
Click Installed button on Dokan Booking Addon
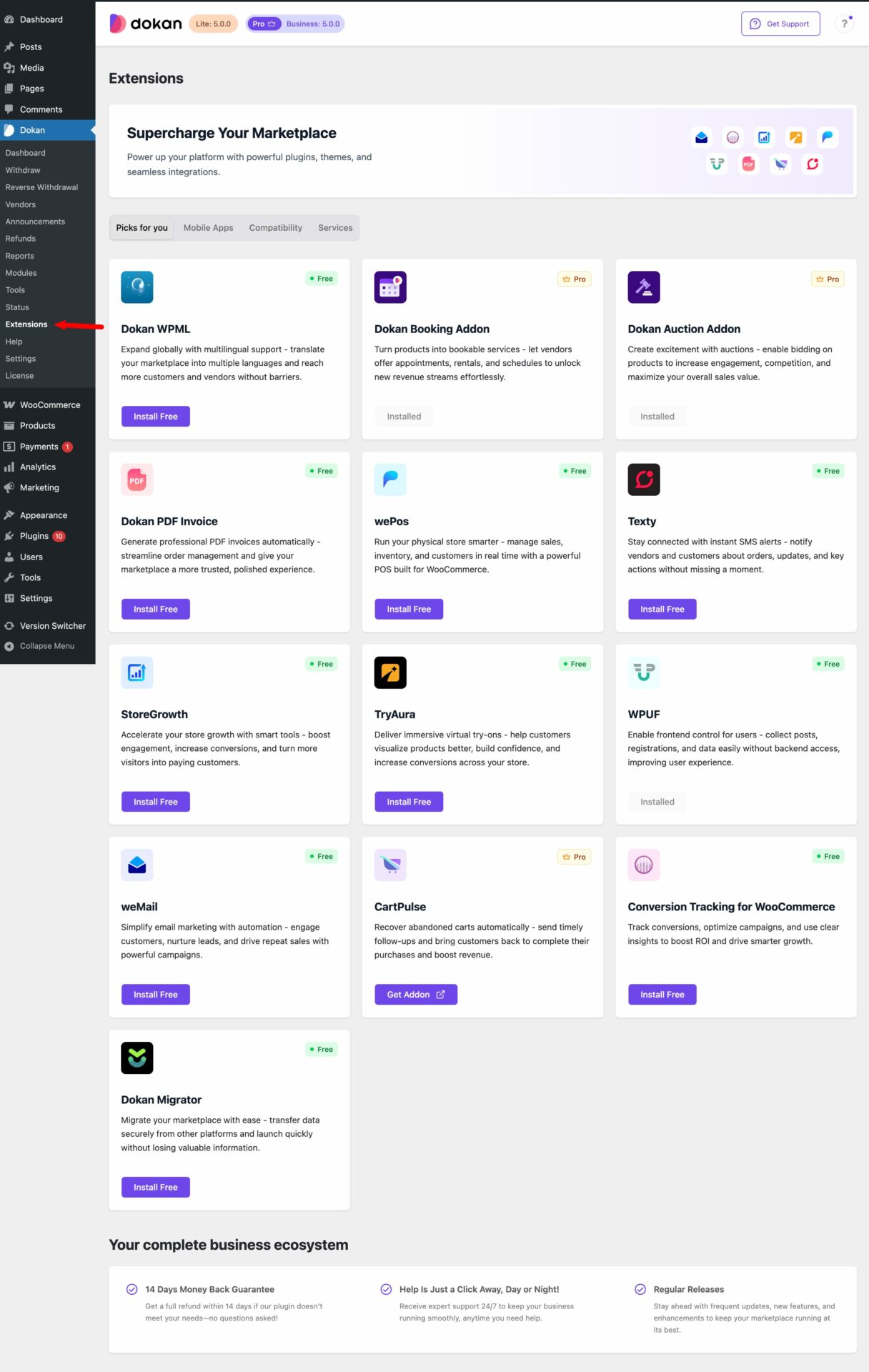click(404, 417)
